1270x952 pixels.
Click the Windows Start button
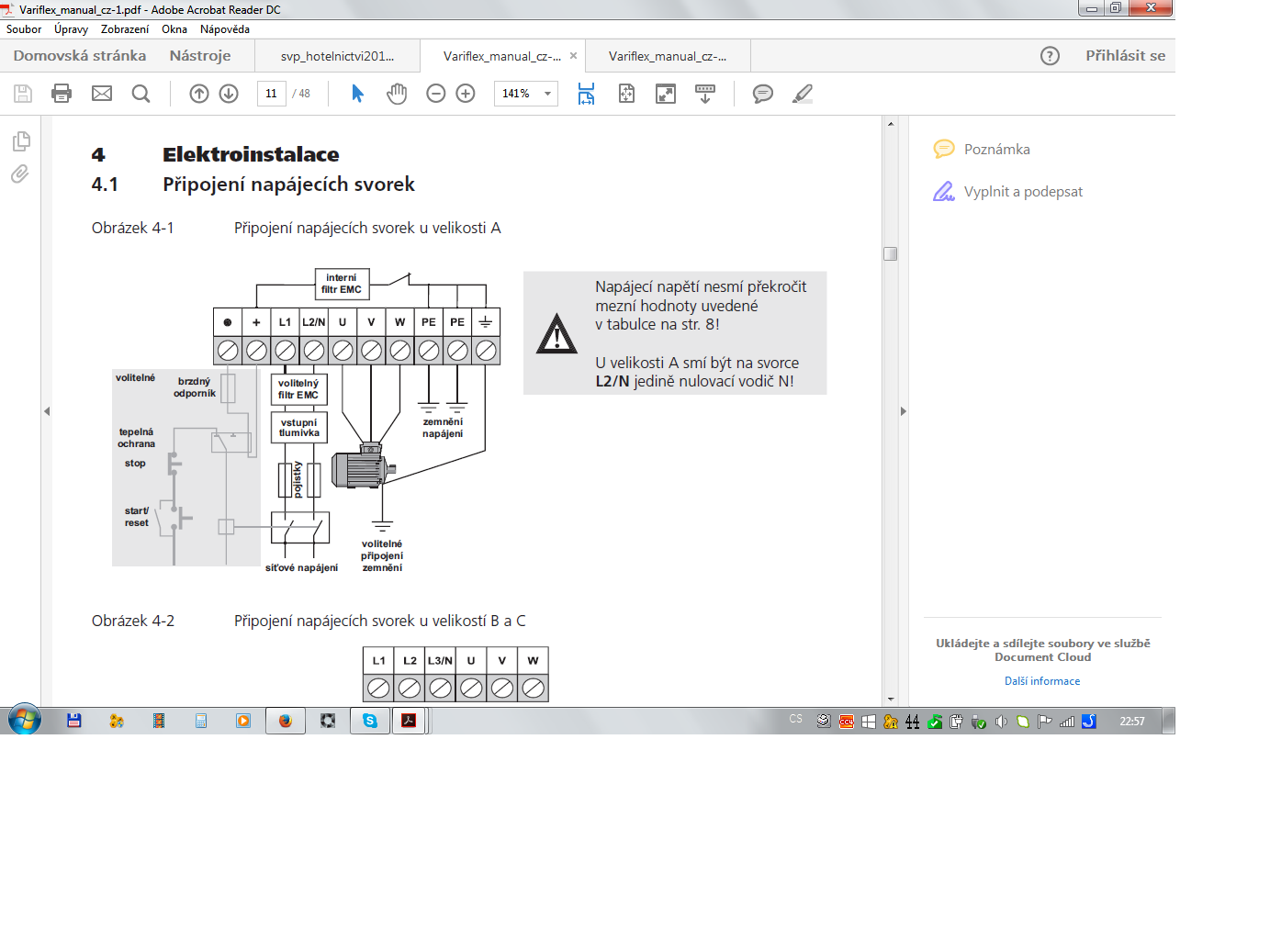tap(25, 721)
